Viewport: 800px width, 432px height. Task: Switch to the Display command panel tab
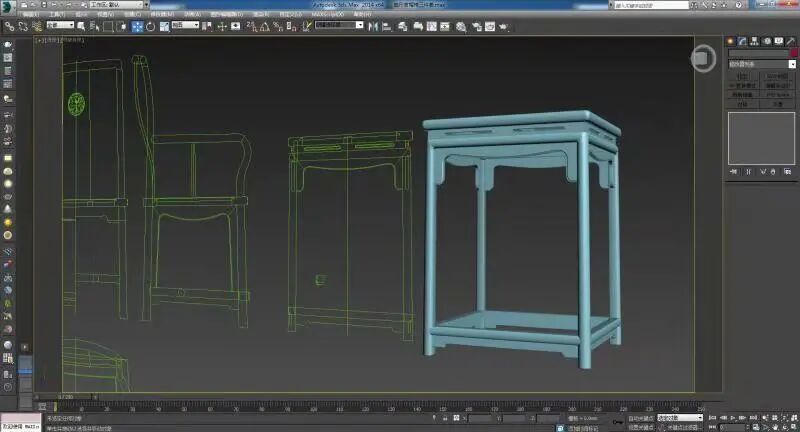tap(779, 41)
